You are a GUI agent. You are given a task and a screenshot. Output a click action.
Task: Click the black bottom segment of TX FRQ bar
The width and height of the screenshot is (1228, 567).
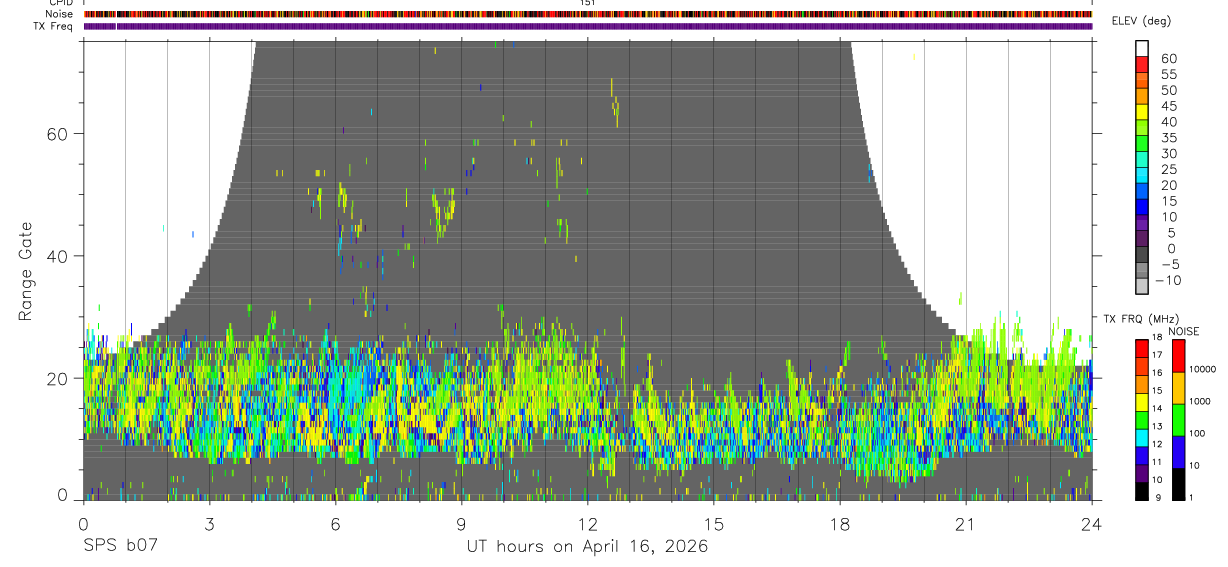click(1142, 491)
